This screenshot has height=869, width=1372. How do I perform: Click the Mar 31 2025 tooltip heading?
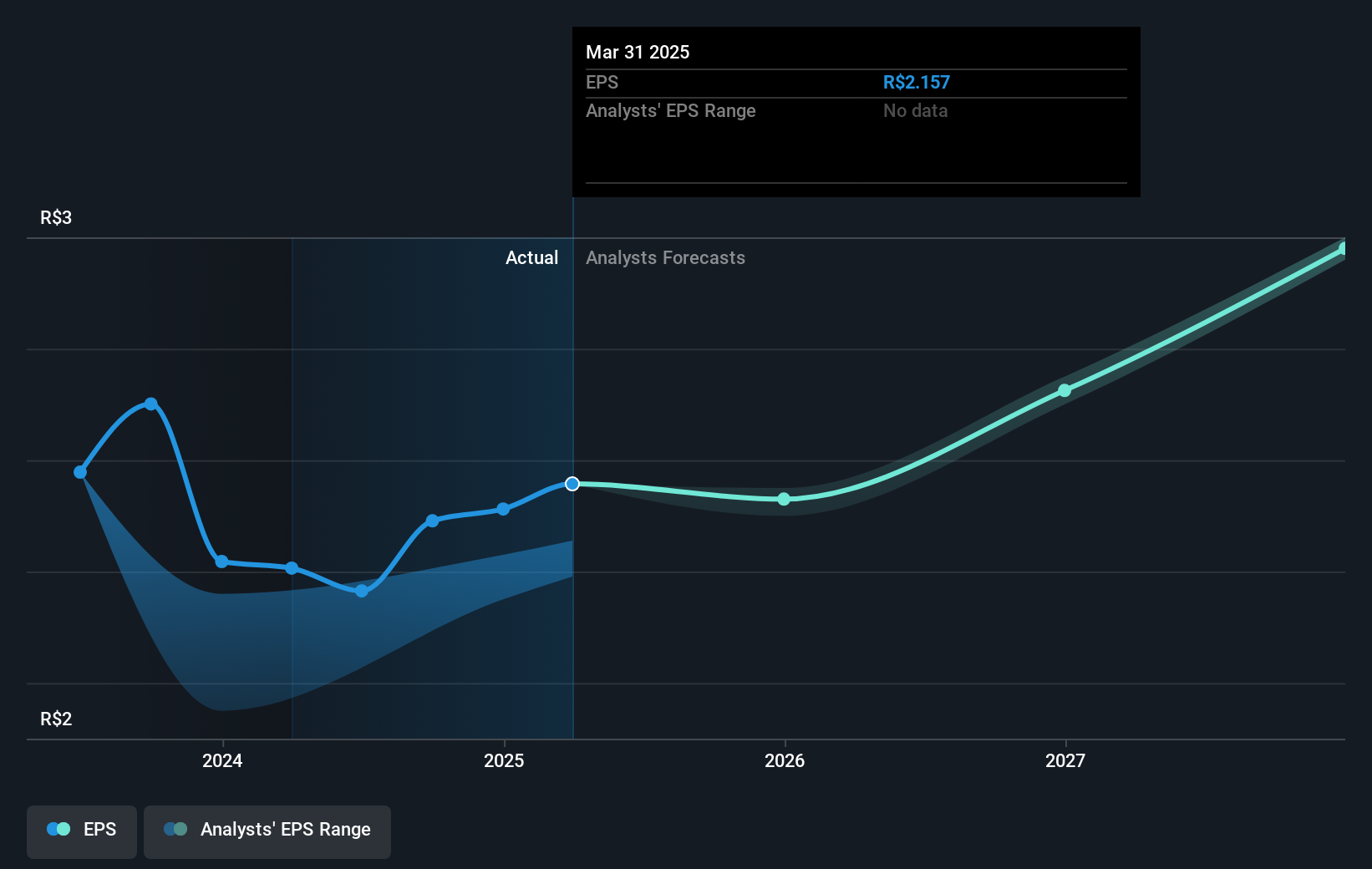638,53
